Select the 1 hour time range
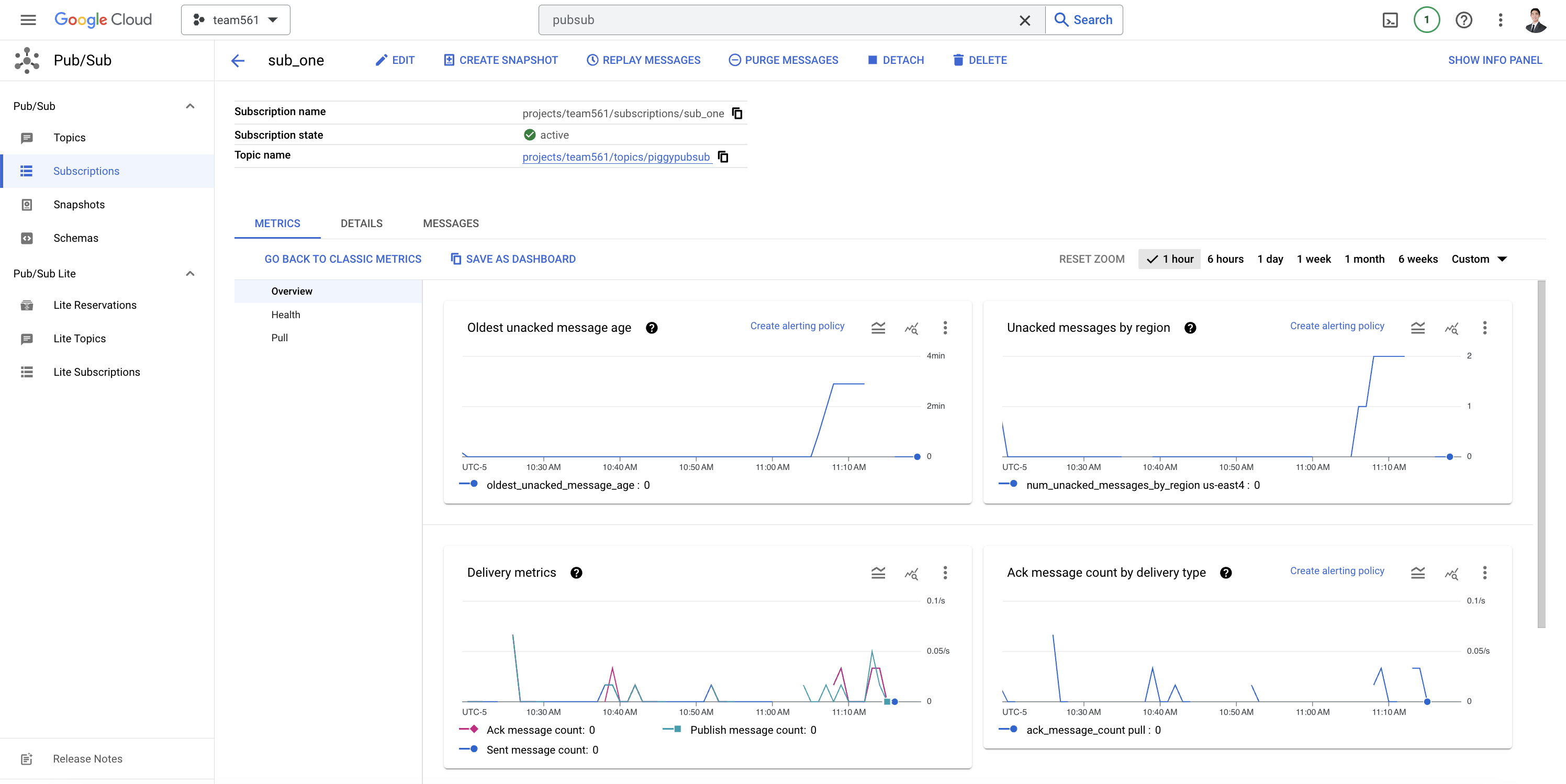The width and height of the screenshot is (1566, 784). coord(1170,259)
